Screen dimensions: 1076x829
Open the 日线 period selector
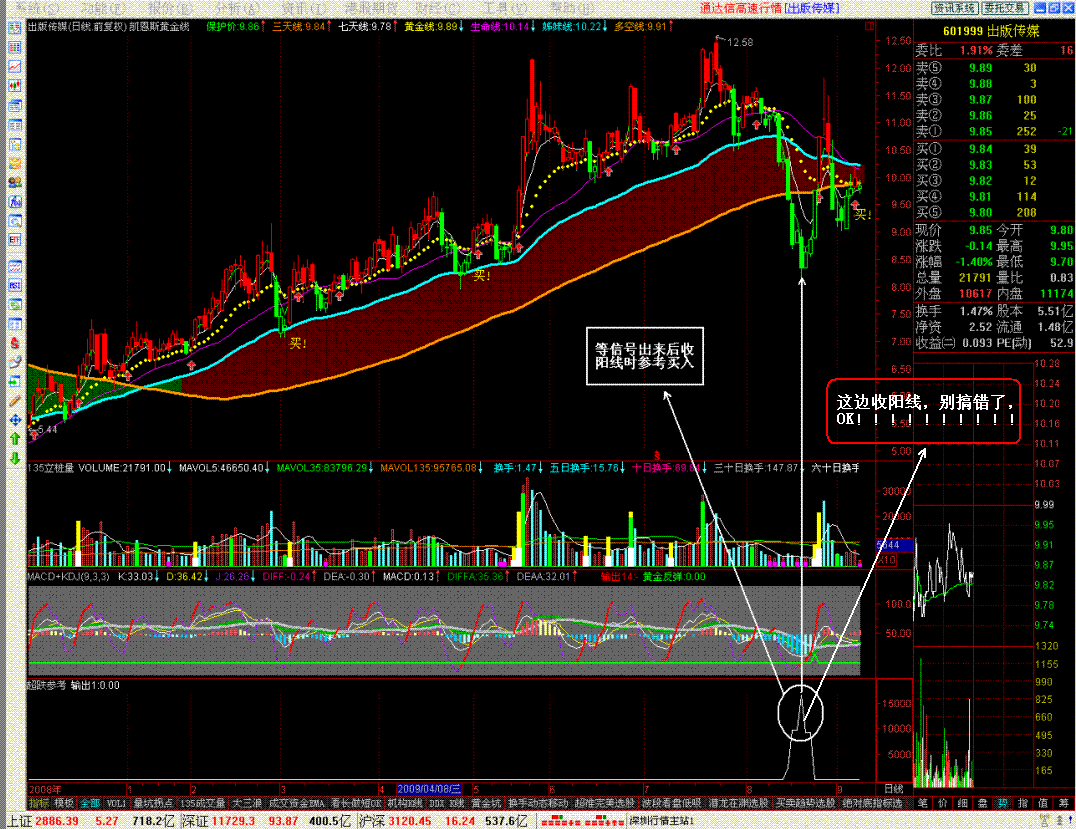pyautogui.click(x=893, y=789)
